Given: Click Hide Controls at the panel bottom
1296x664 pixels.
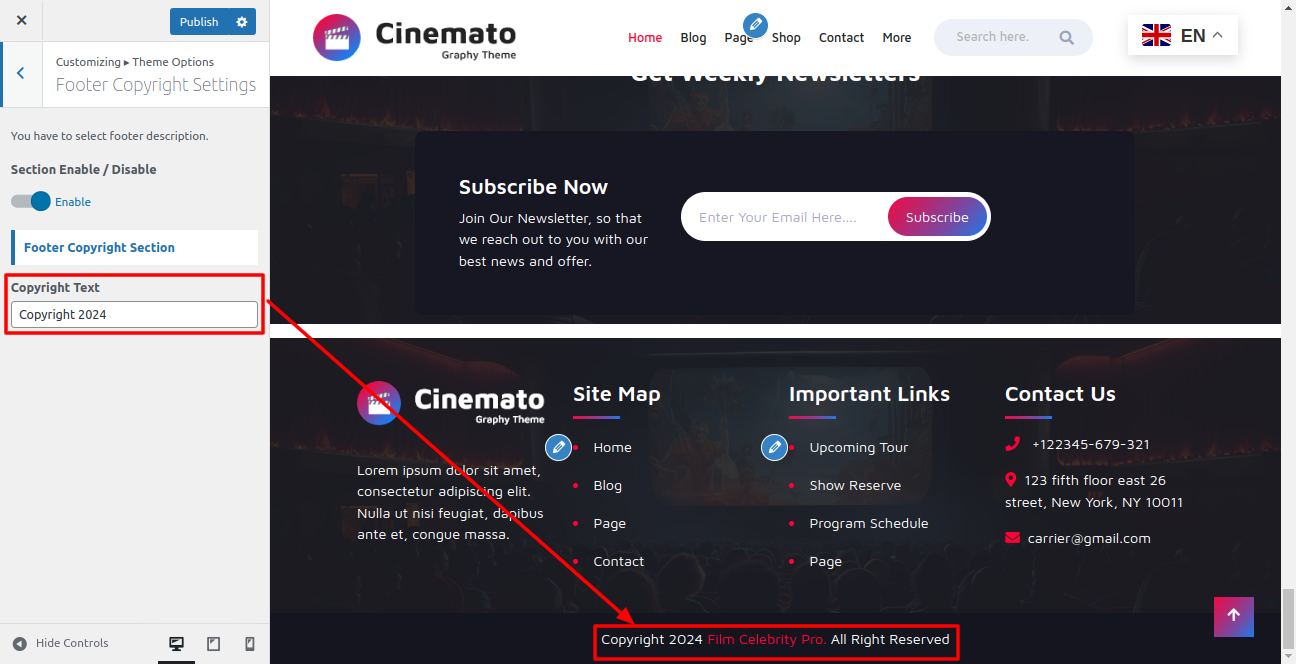Looking at the screenshot, I should (x=61, y=644).
